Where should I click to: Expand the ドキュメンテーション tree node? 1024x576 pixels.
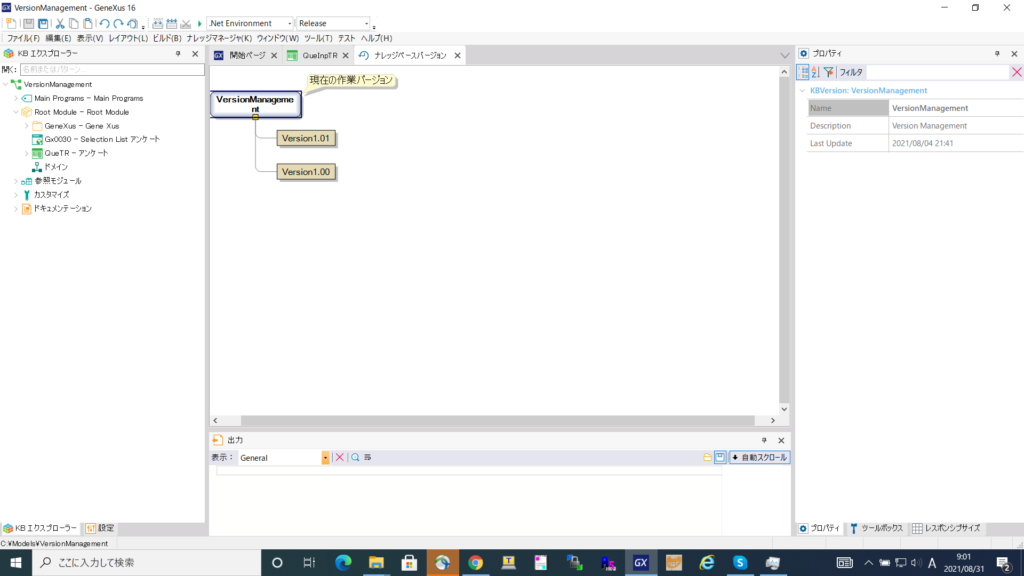tap(16, 208)
